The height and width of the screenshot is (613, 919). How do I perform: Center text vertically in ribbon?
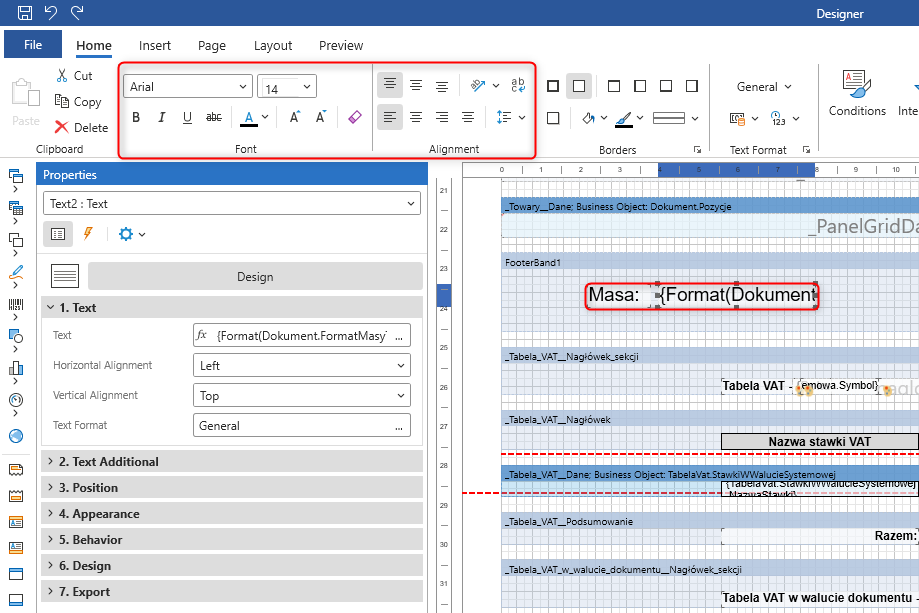416,86
